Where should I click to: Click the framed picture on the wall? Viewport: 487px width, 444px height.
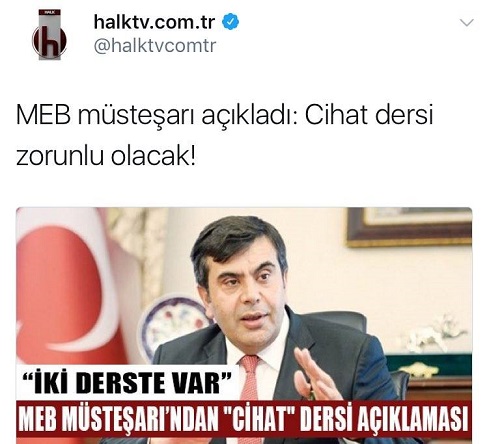pyautogui.click(x=409, y=227)
